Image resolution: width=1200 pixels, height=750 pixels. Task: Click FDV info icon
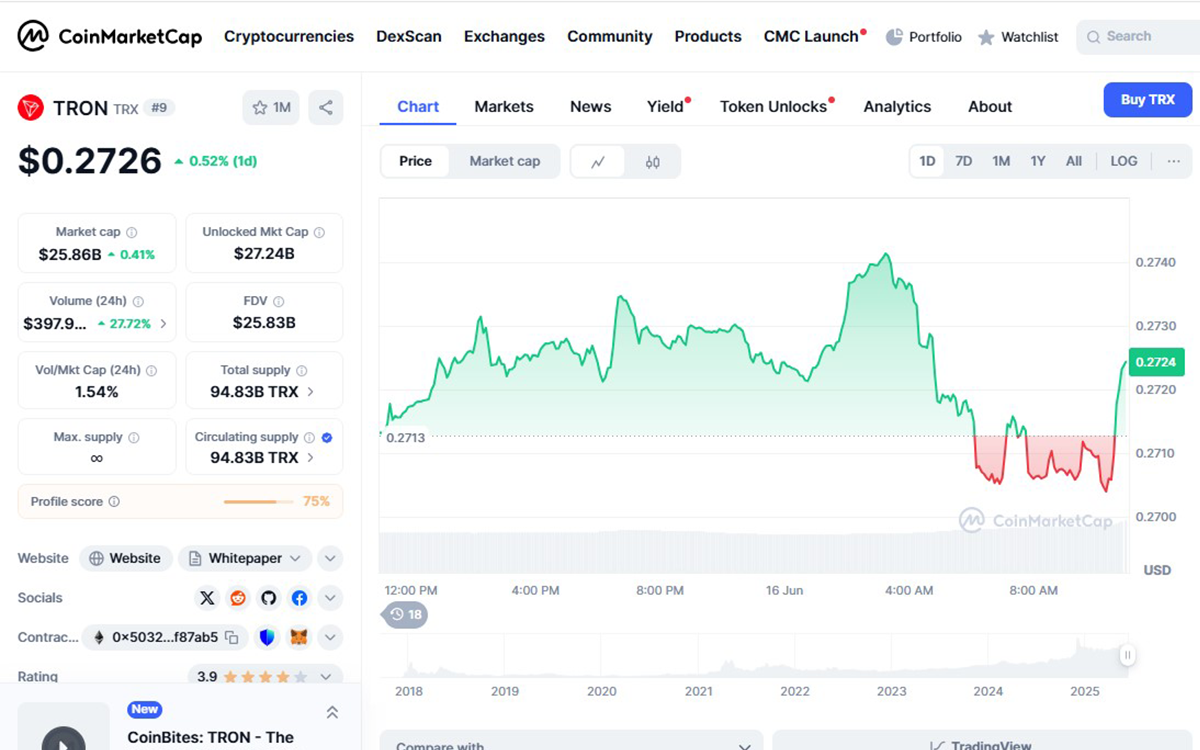279,301
